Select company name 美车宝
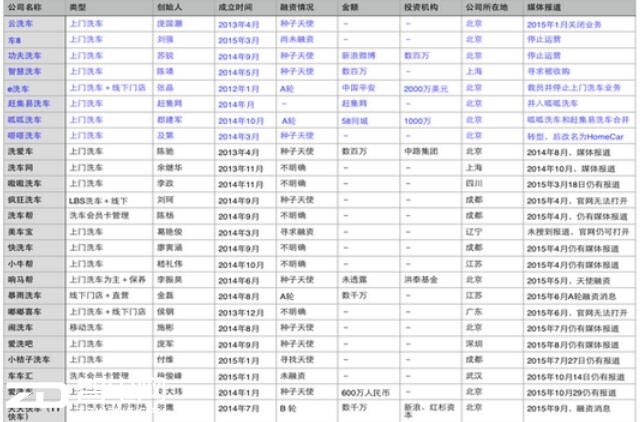 [20, 232]
